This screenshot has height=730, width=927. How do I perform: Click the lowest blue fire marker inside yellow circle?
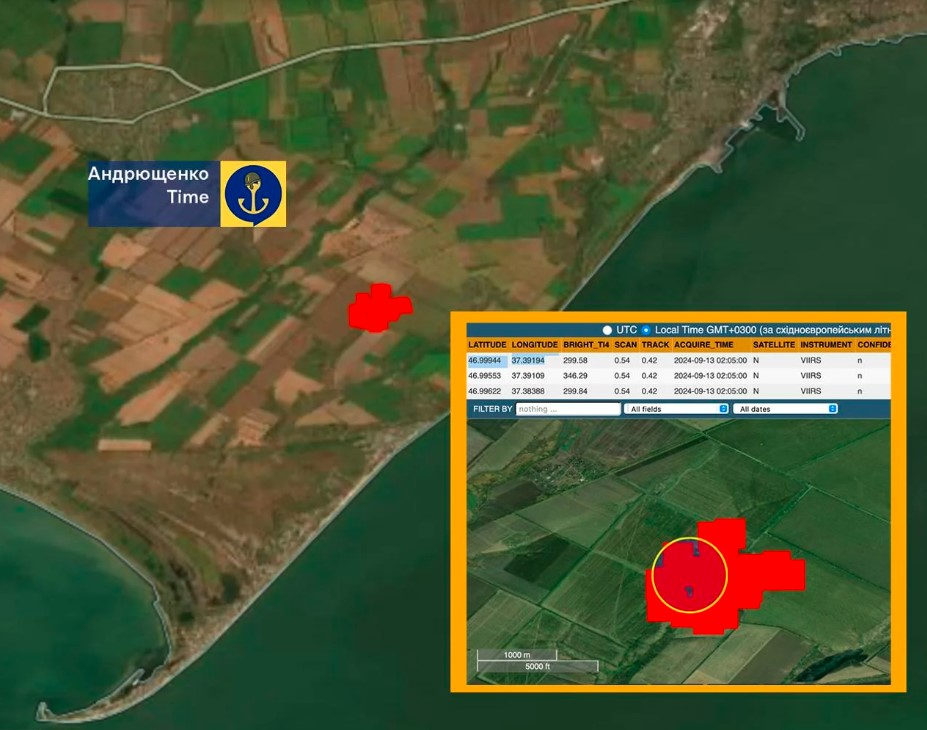click(689, 591)
